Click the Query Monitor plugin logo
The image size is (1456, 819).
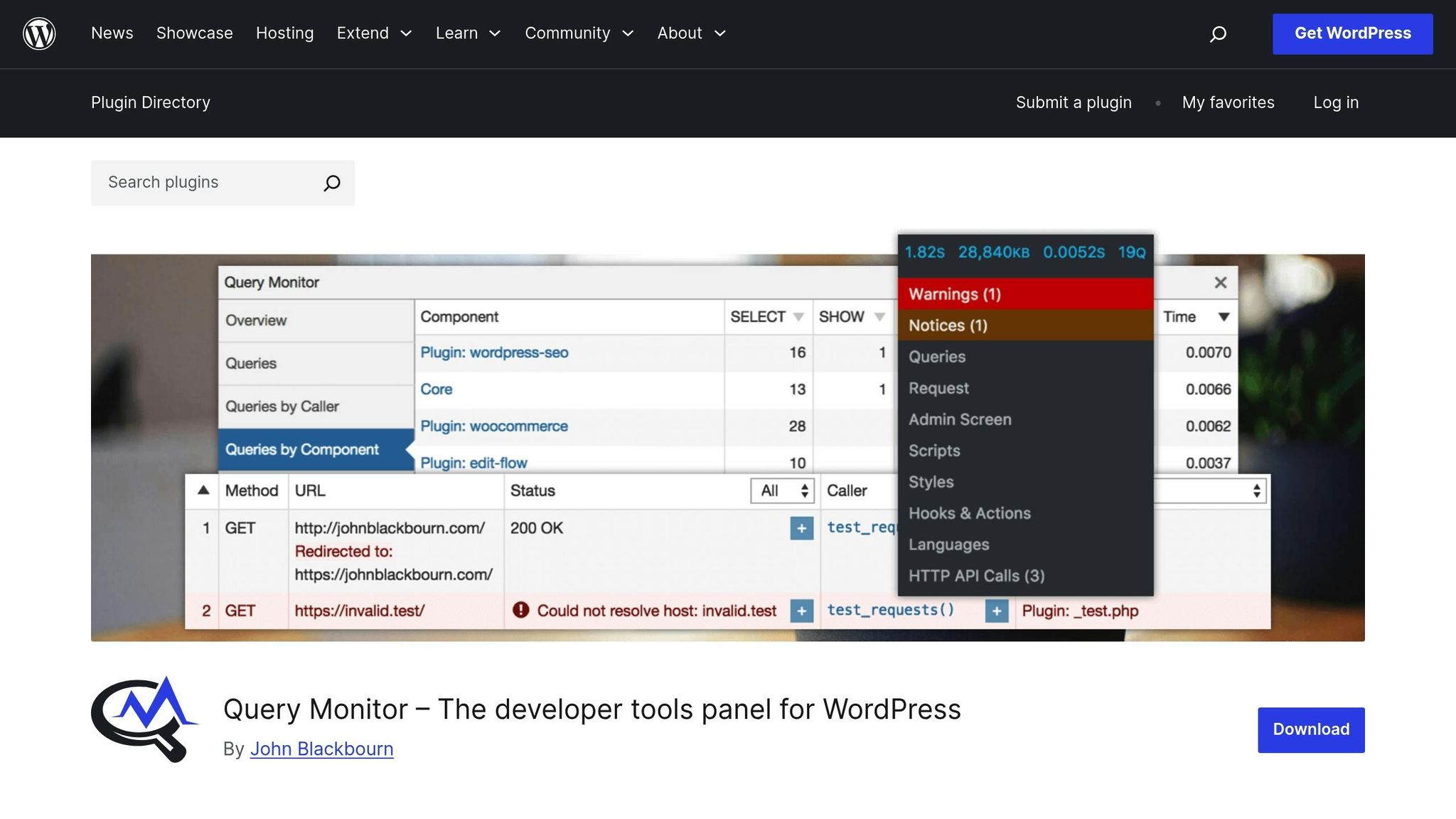tap(145, 719)
